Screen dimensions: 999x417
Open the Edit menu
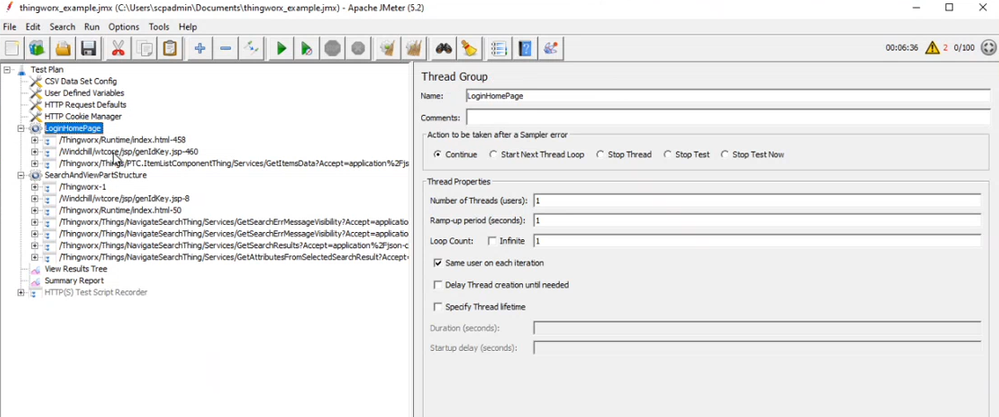coord(32,27)
